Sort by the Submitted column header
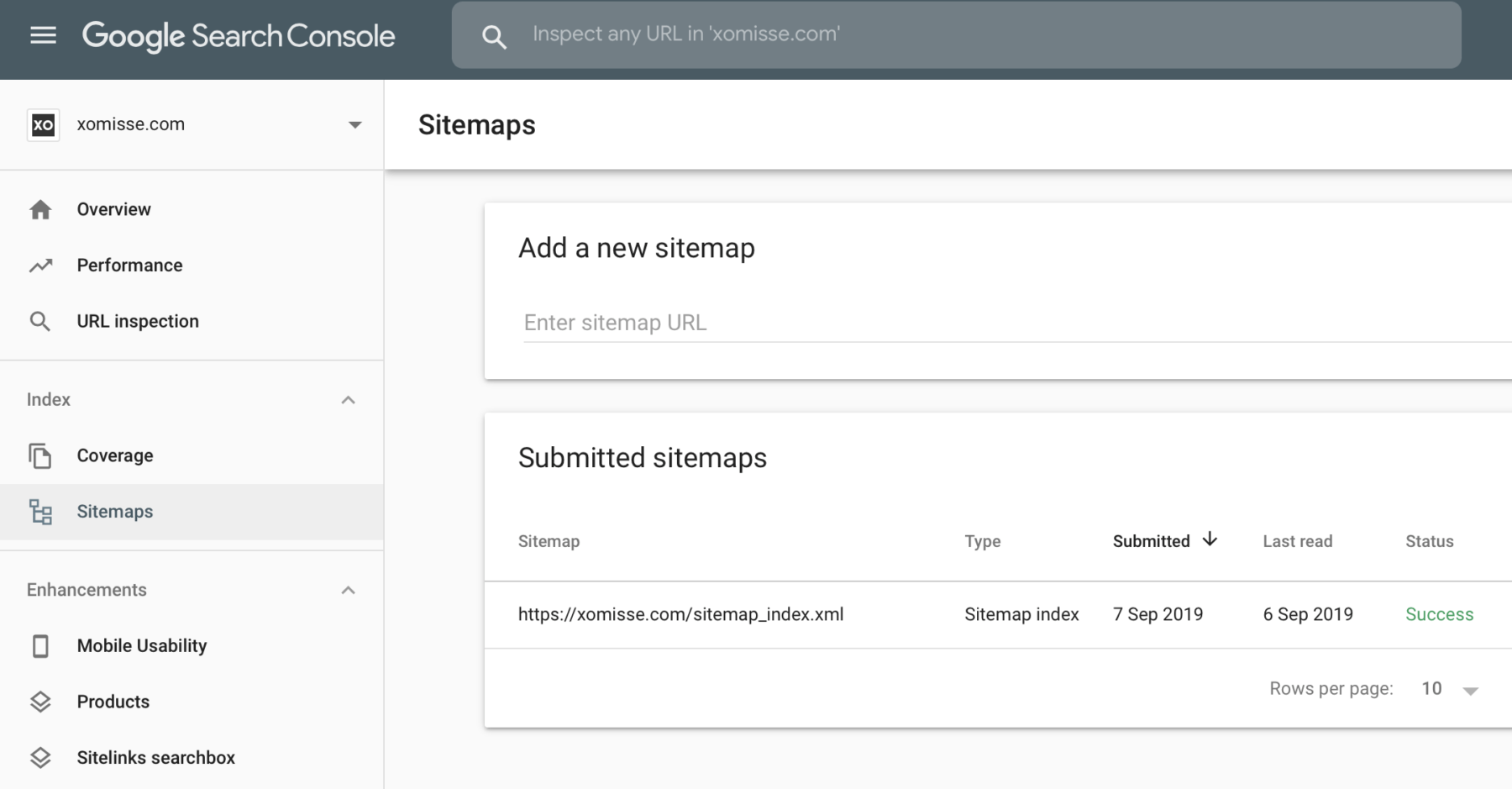Screen dimensions: 1512x789 point(1152,541)
